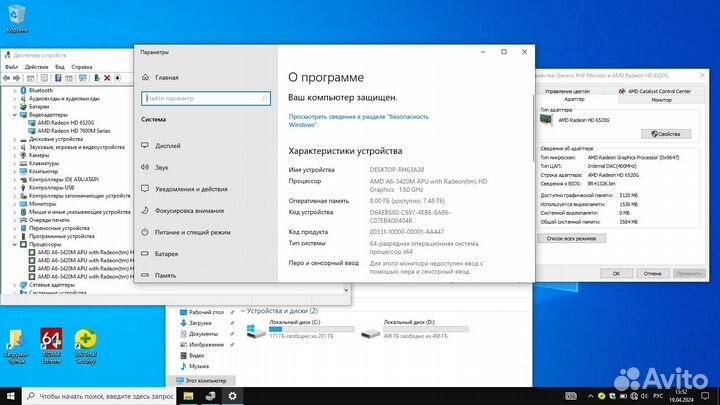The width and height of the screenshot is (720, 405).
Task: Open the Display (Дисплей) settings page
Action: tap(168, 145)
